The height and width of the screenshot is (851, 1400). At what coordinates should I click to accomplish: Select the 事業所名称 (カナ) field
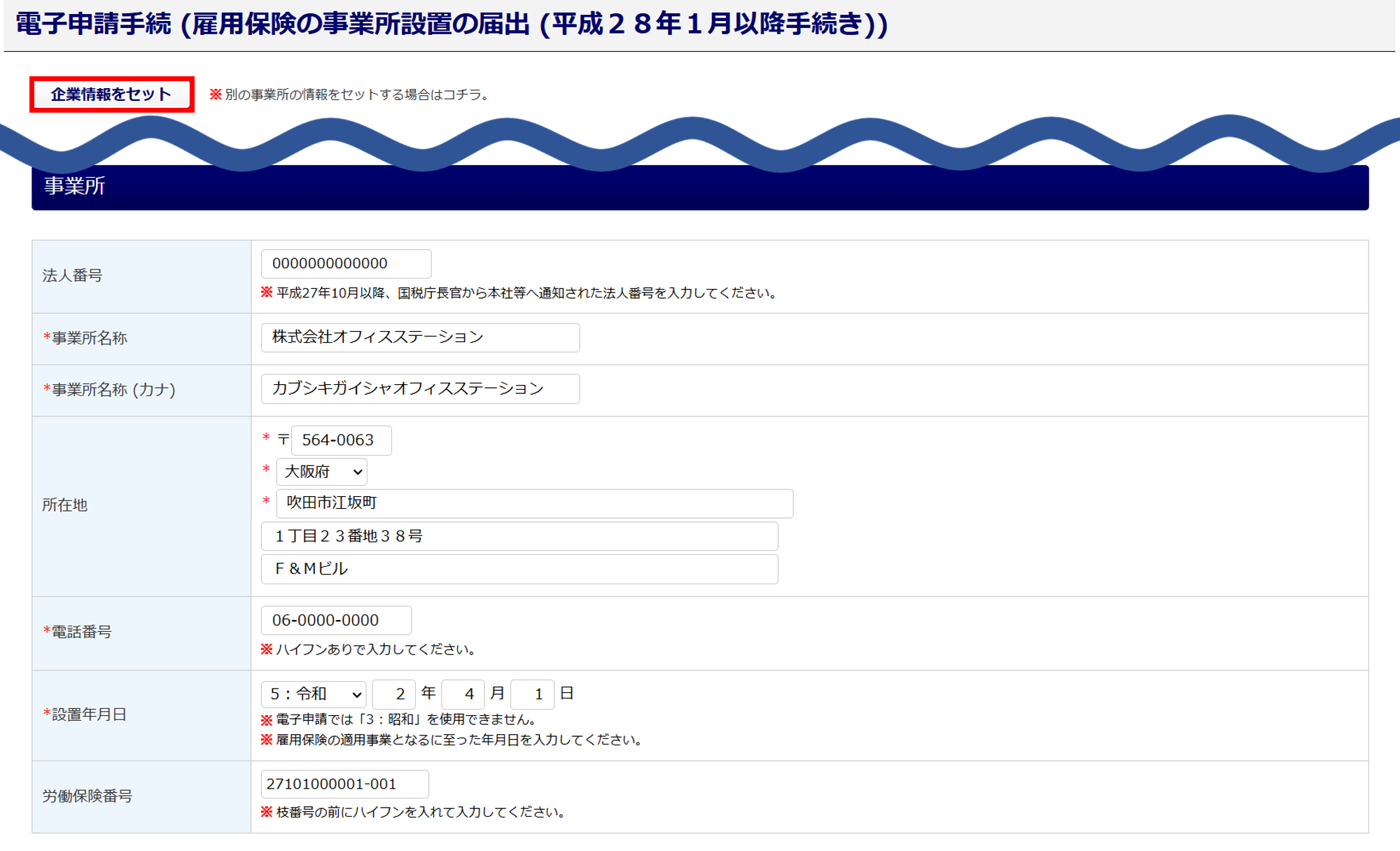[x=420, y=389]
